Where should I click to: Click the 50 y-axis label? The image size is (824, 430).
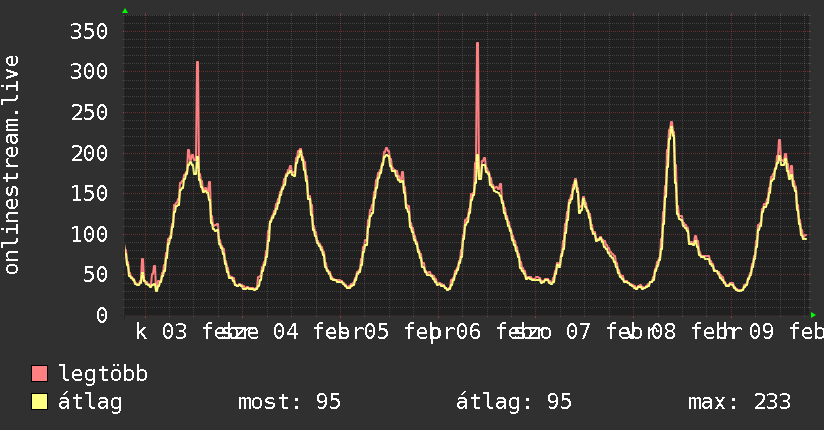95,274
